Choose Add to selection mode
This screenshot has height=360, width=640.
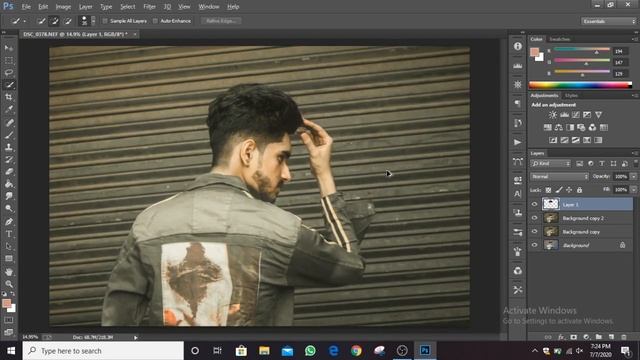click(54, 21)
